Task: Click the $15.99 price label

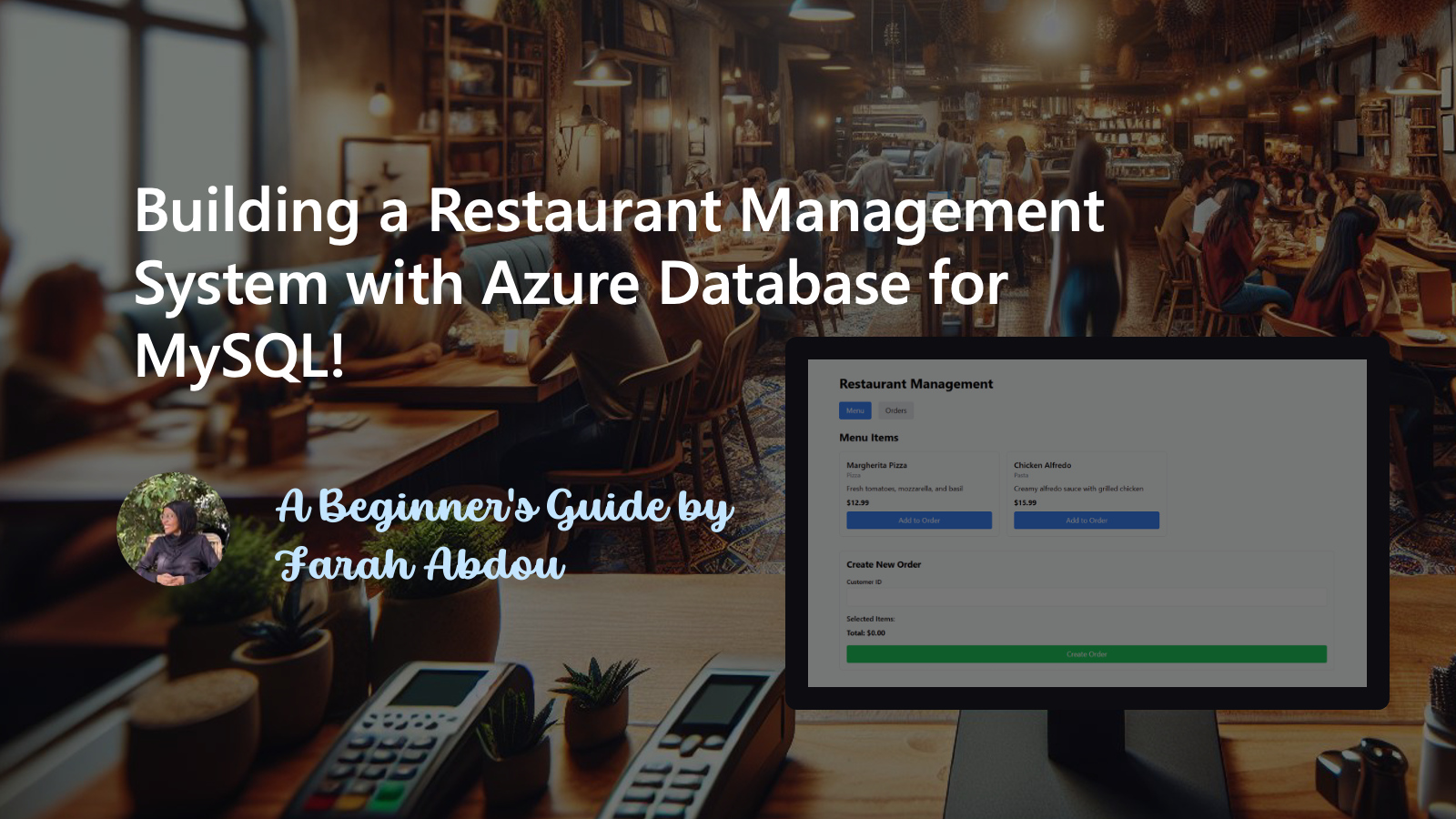Action: click(1025, 501)
